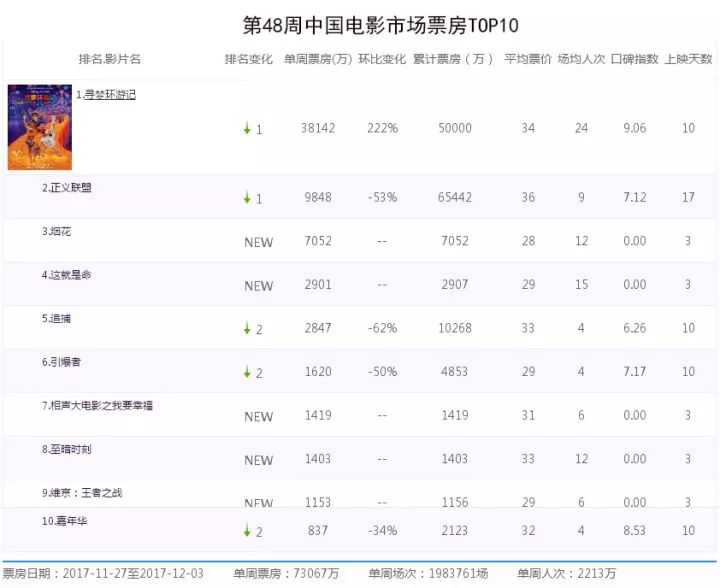Click the 排名变化 column header
The image size is (720, 588).
click(248, 59)
